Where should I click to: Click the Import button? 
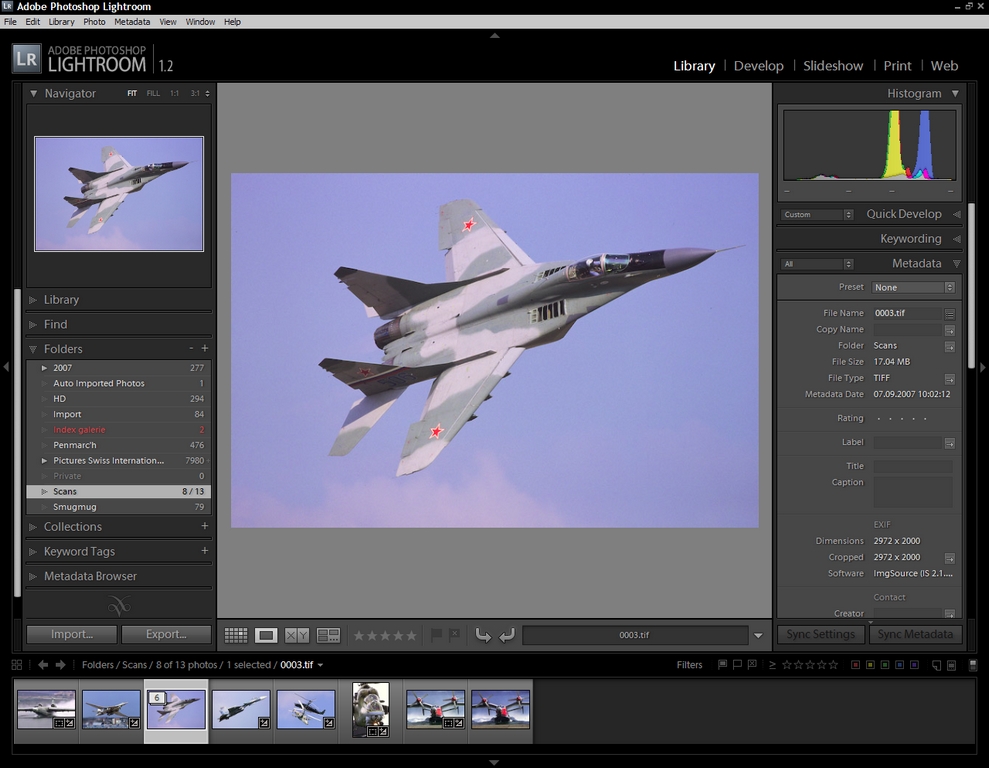[72, 634]
